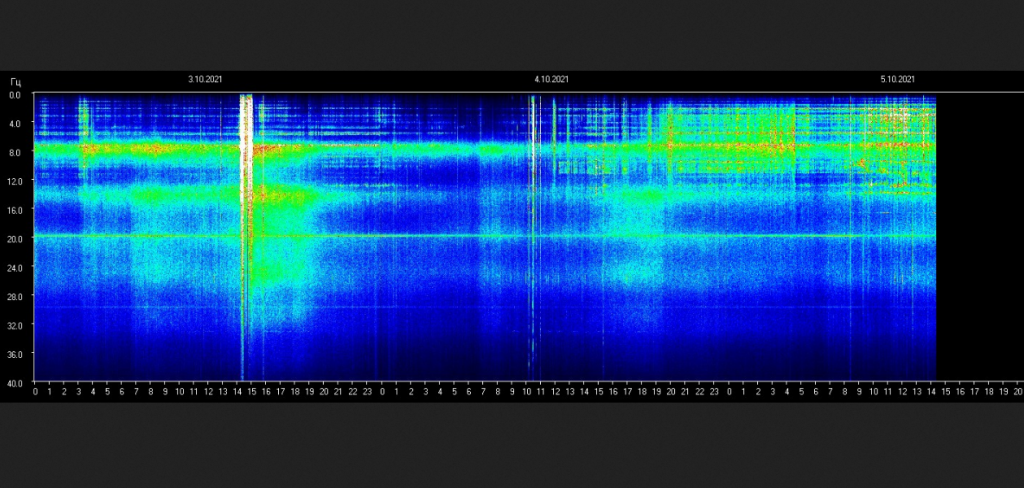Viewport: 1024px width, 488px height.
Task: Click the Гц unit label
Action: pos(15,80)
